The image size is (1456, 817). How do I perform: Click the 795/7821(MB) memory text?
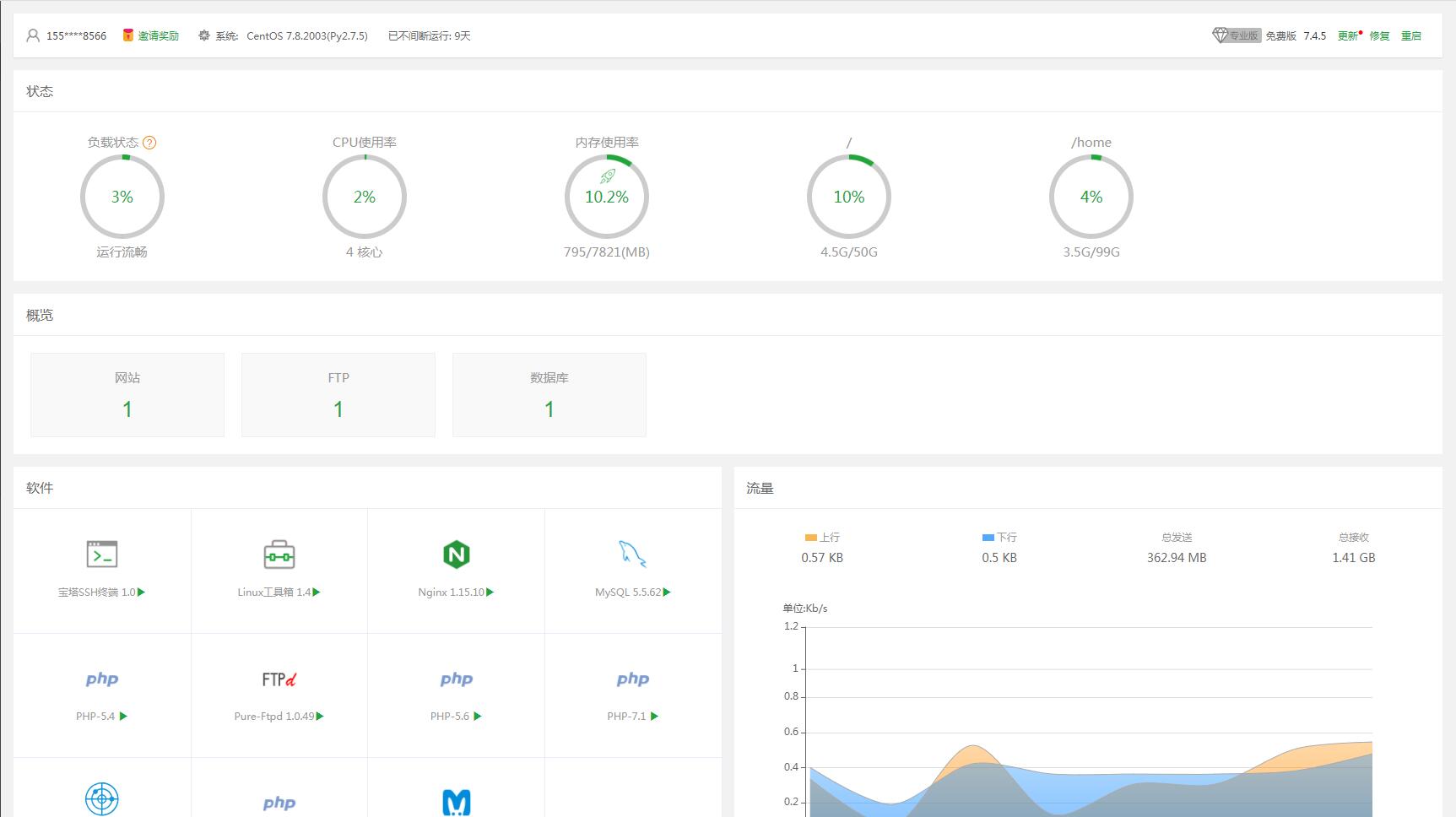coord(607,252)
